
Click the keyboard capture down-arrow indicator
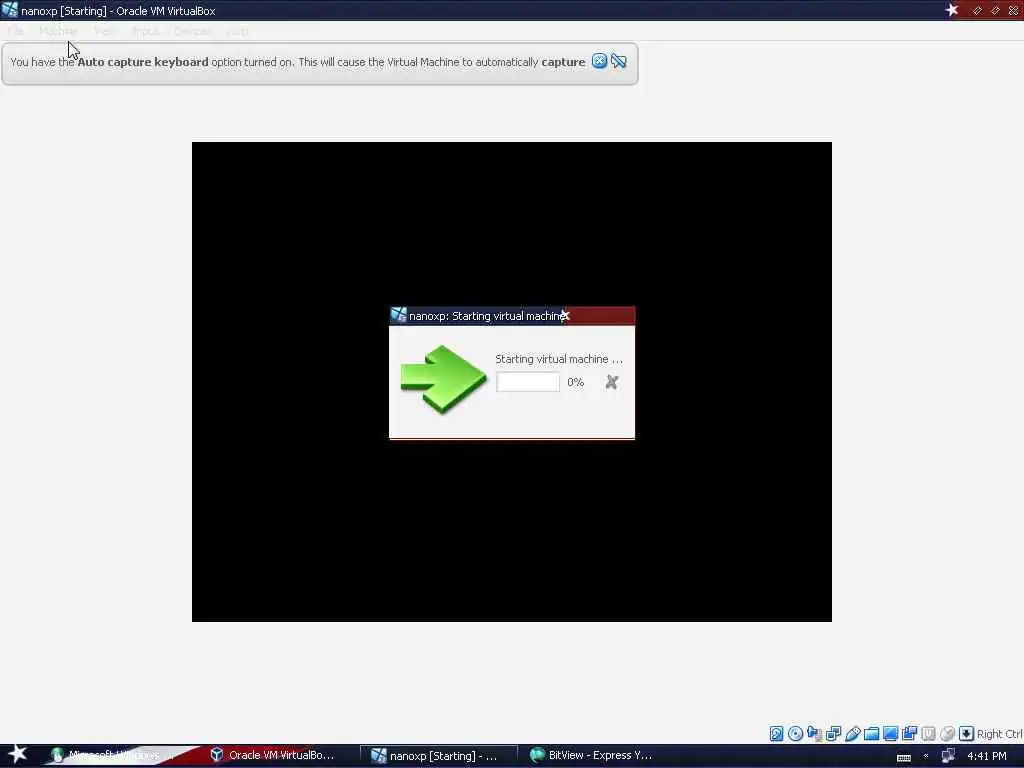click(967, 733)
